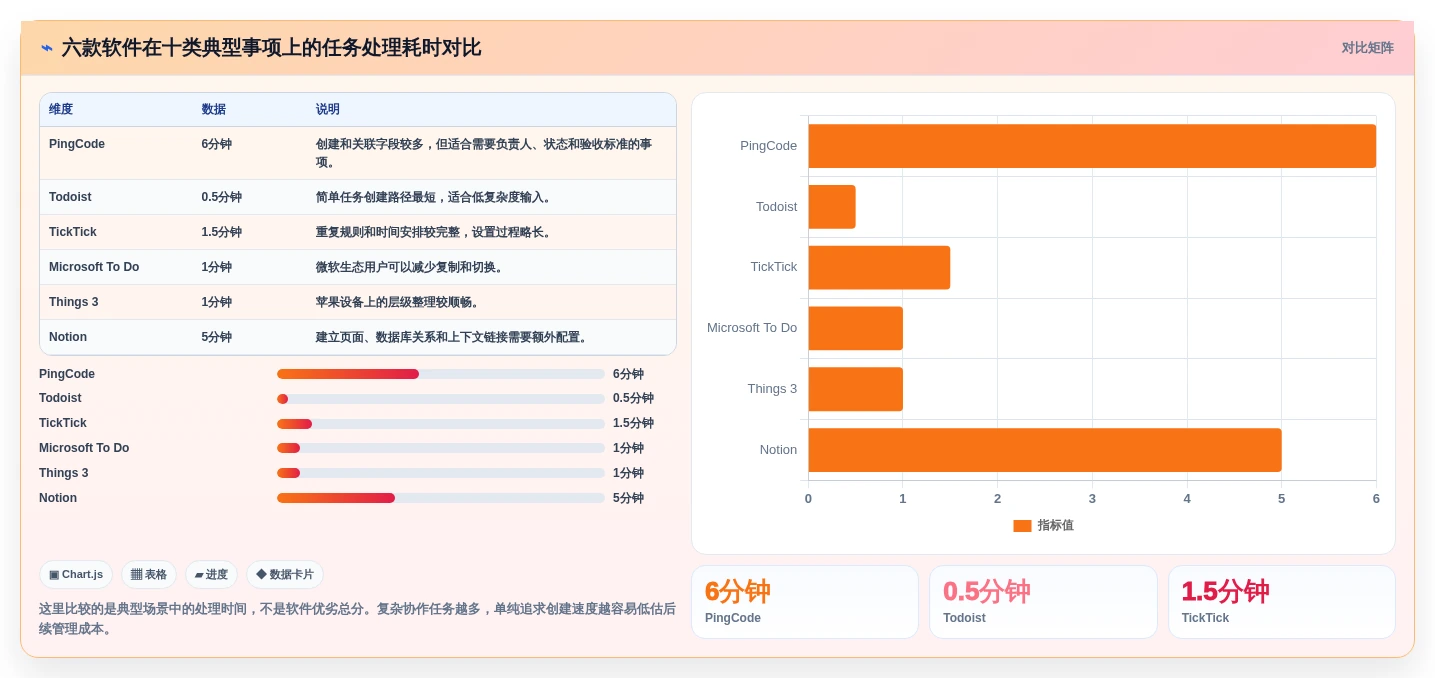Click the Todoist progress bar

click(x=441, y=399)
